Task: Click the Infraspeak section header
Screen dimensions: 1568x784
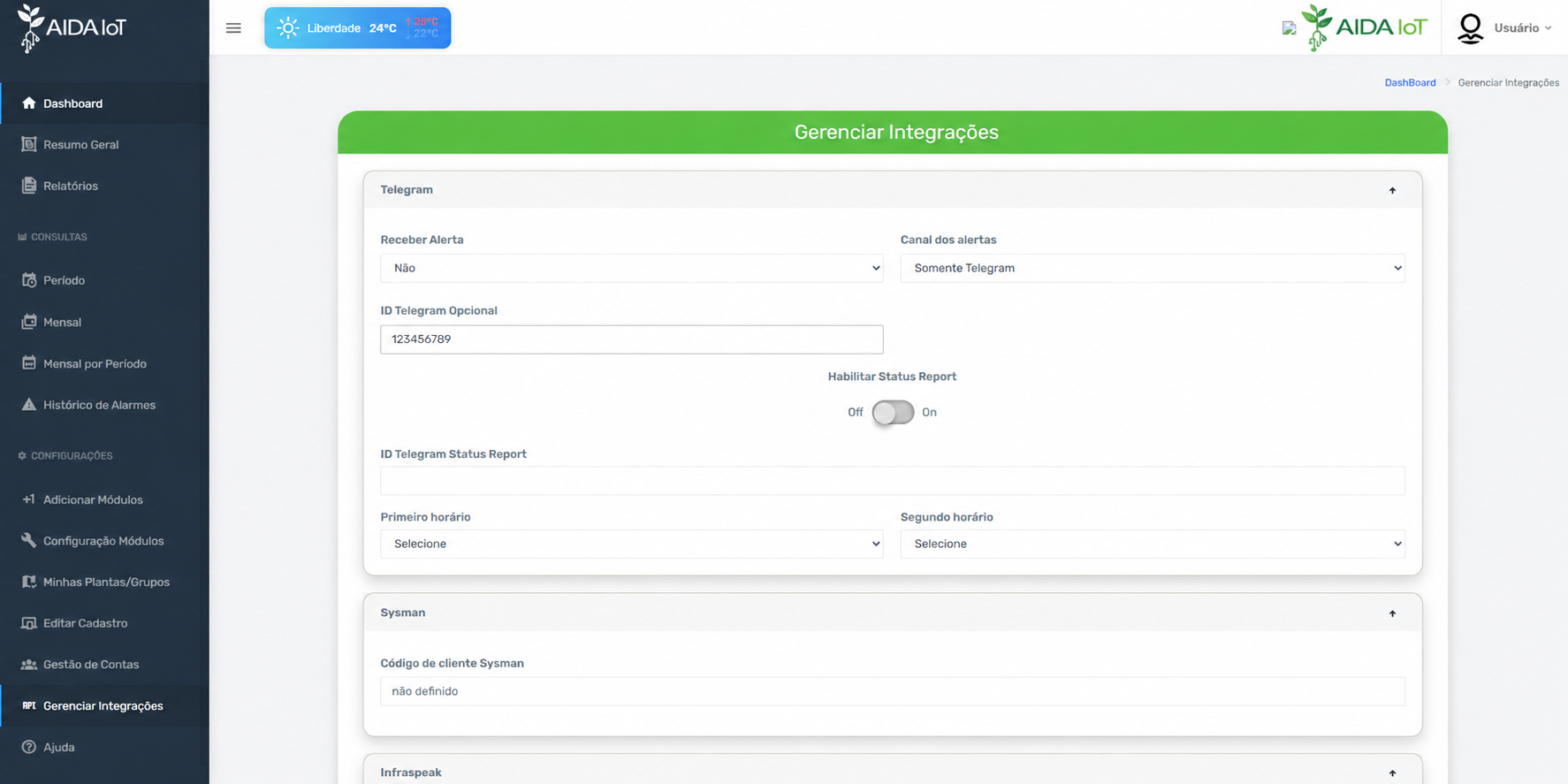Action: [892, 771]
